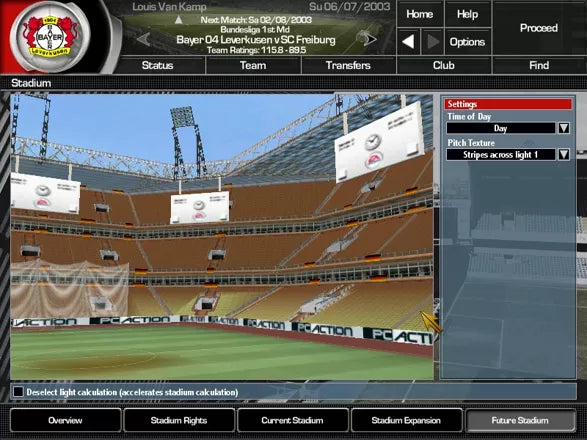Click the Stripes across light 1 field
This screenshot has width=587, height=440.
[x=501, y=154]
